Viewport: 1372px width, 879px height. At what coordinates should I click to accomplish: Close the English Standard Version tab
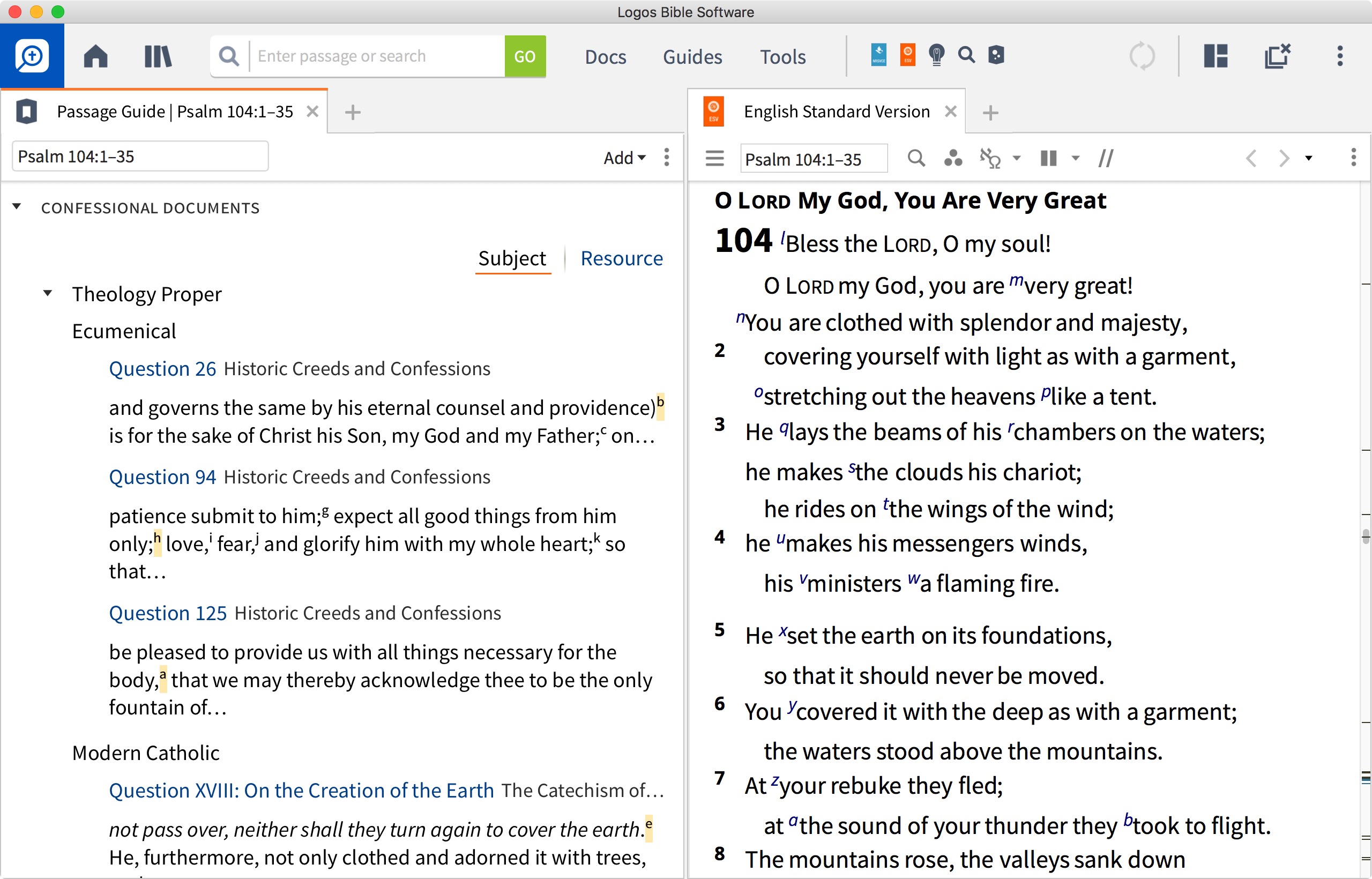click(950, 111)
